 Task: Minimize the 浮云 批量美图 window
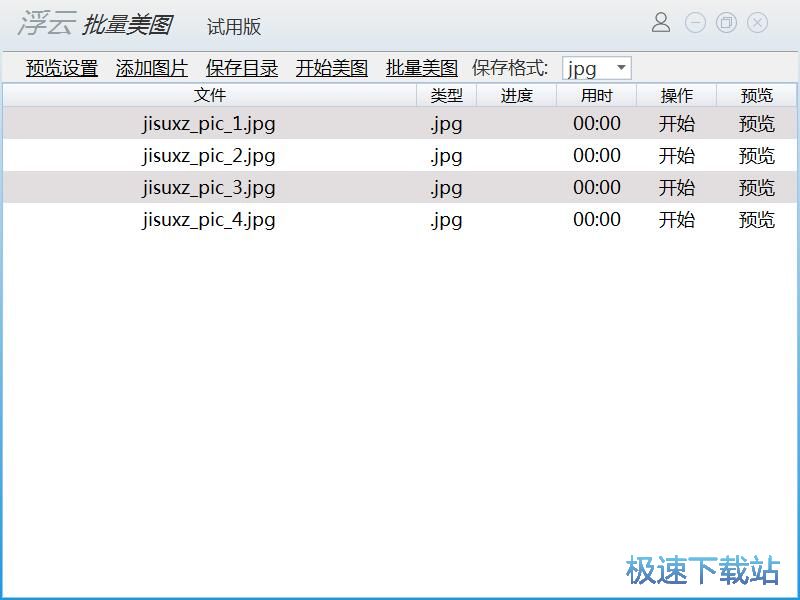click(x=695, y=23)
